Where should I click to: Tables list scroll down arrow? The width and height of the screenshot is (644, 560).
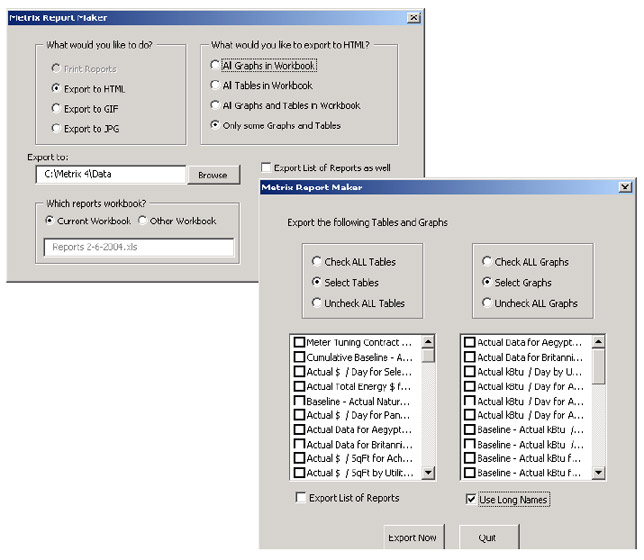click(x=428, y=473)
